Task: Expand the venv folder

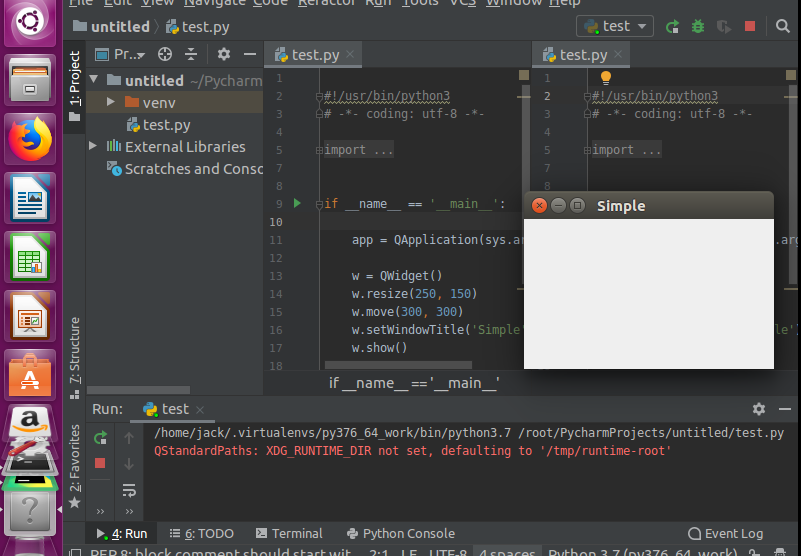Action: click(x=110, y=102)
